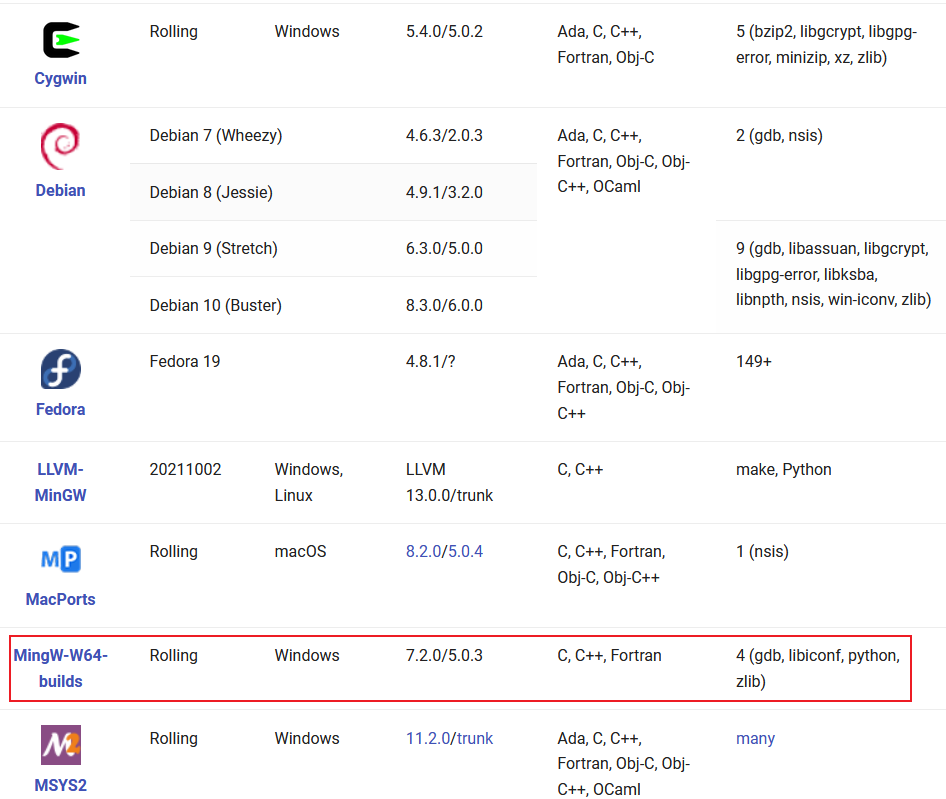Click 'Rolling' in the MSYS2 row
The width and height of the screenshot is (946, 799).
173,738
